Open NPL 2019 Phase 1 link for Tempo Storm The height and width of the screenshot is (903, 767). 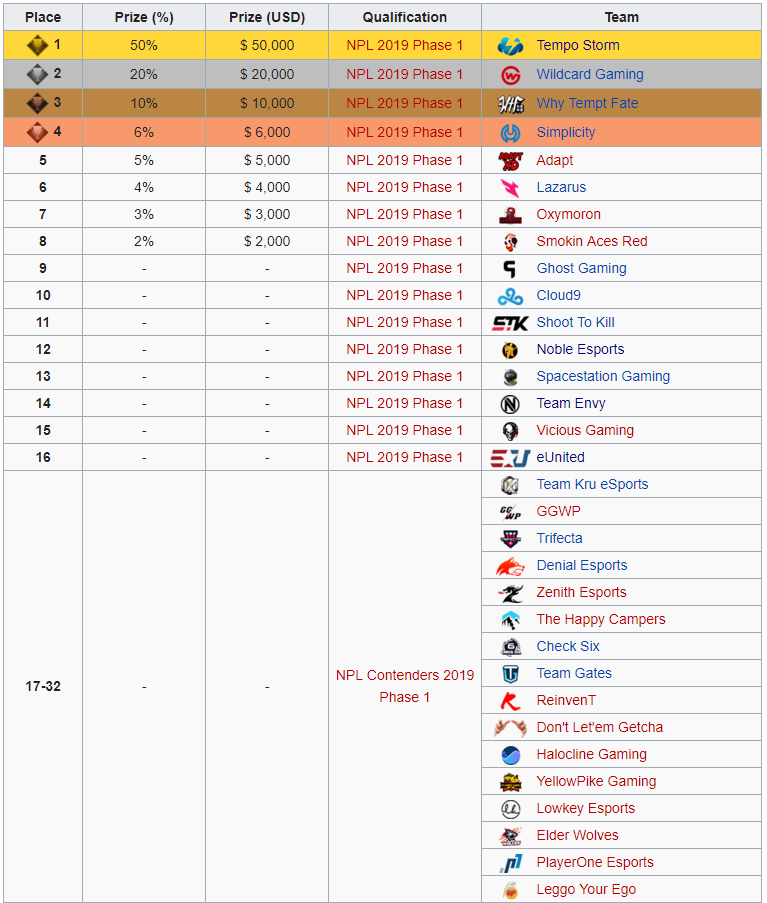coord(405,46)
